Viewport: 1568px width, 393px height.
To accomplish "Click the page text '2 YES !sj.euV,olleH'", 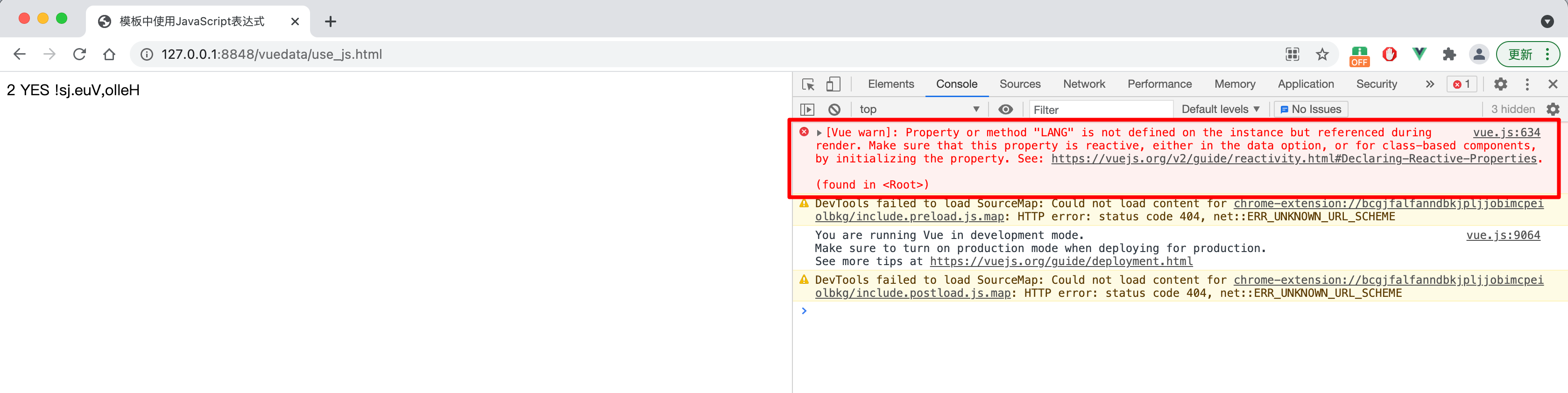I will pyautogui.click(x=73, y=90).
